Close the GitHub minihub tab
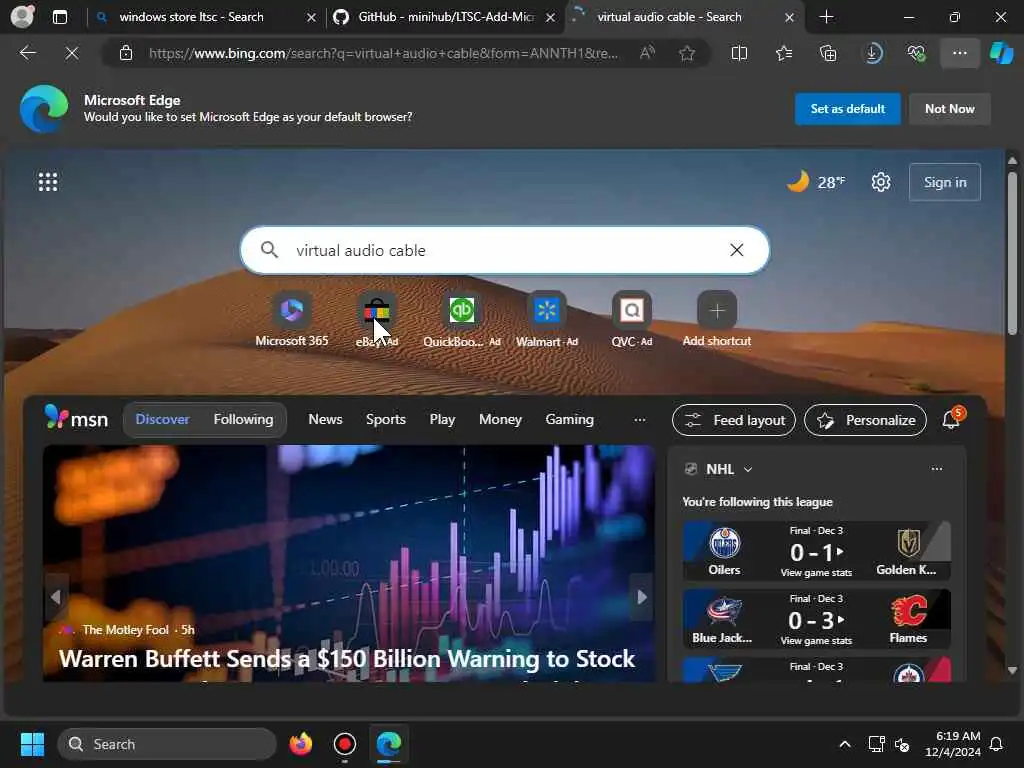Screen dimensions: 1024x768 click(550, 17)
